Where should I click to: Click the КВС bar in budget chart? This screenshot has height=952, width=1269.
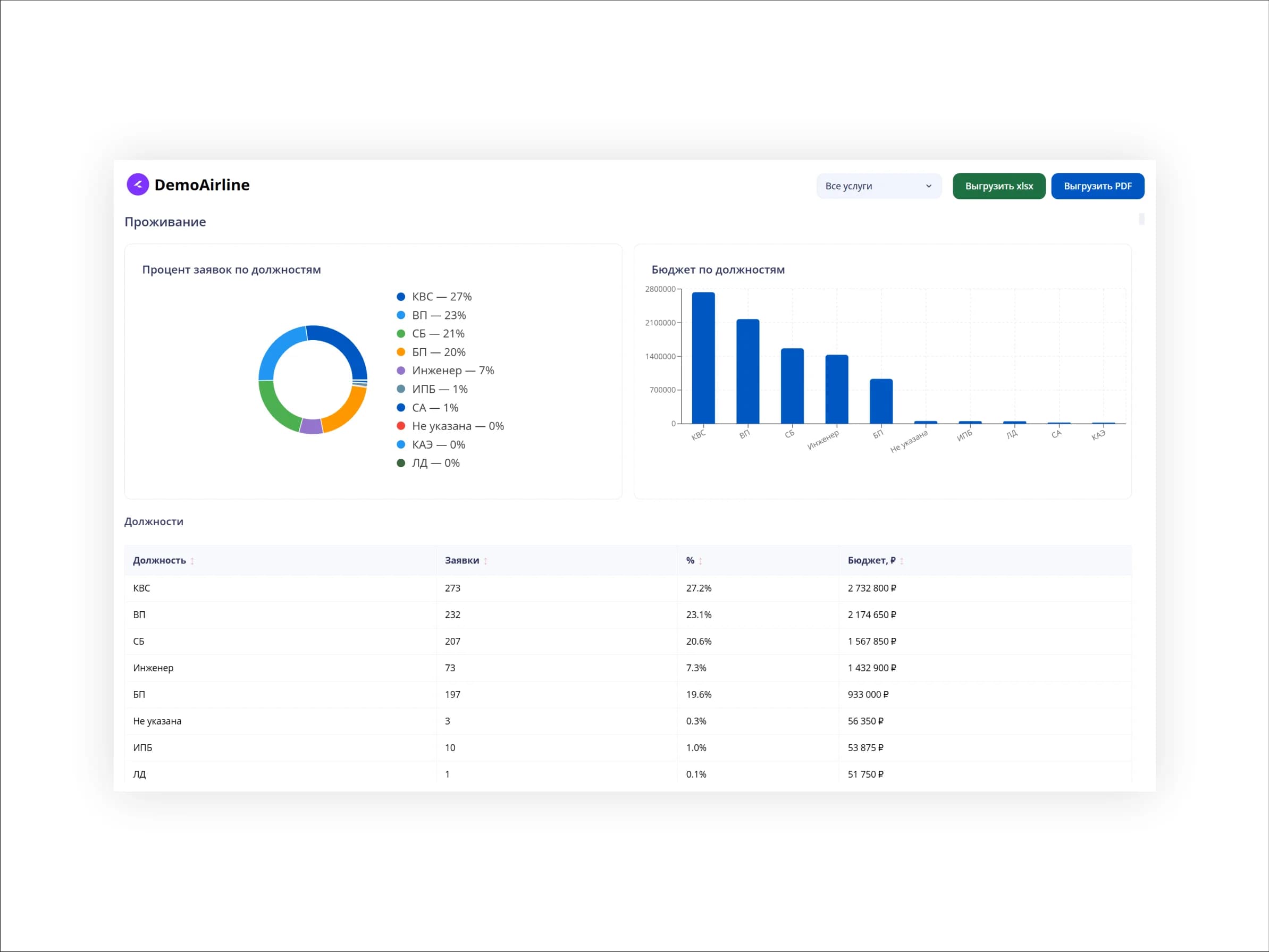[703, 358]
